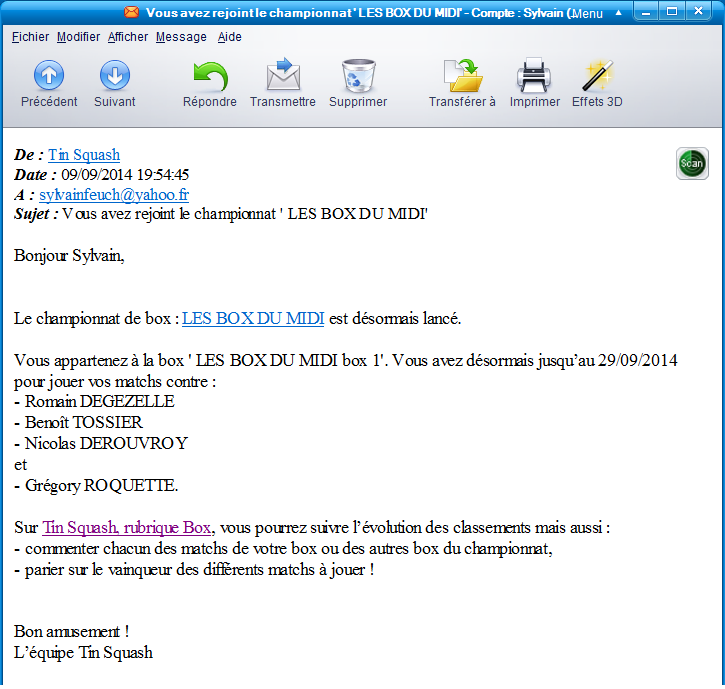Open Effets 3D magic wand
This screenshot has height=689, width=725.
pos(597,84)
